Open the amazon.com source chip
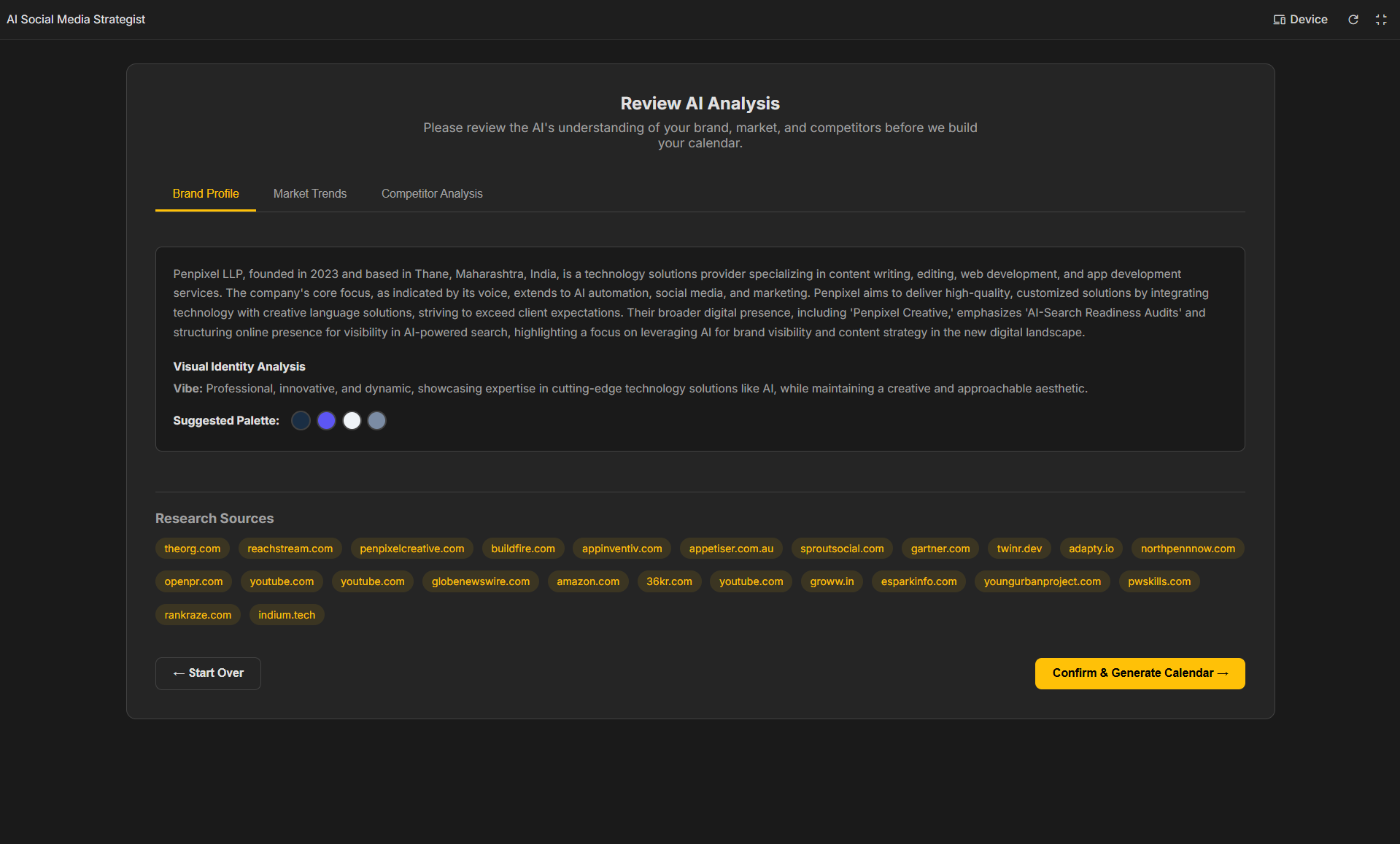This screenshot has width=1400, height=844. click(588, 581)
